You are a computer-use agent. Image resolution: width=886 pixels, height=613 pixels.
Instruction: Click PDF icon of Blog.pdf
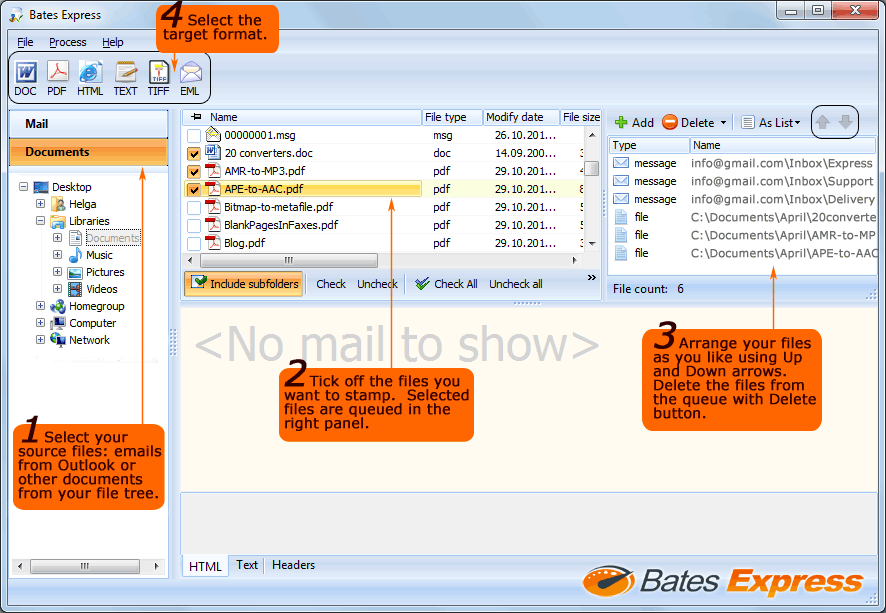(x=213, y=242)
